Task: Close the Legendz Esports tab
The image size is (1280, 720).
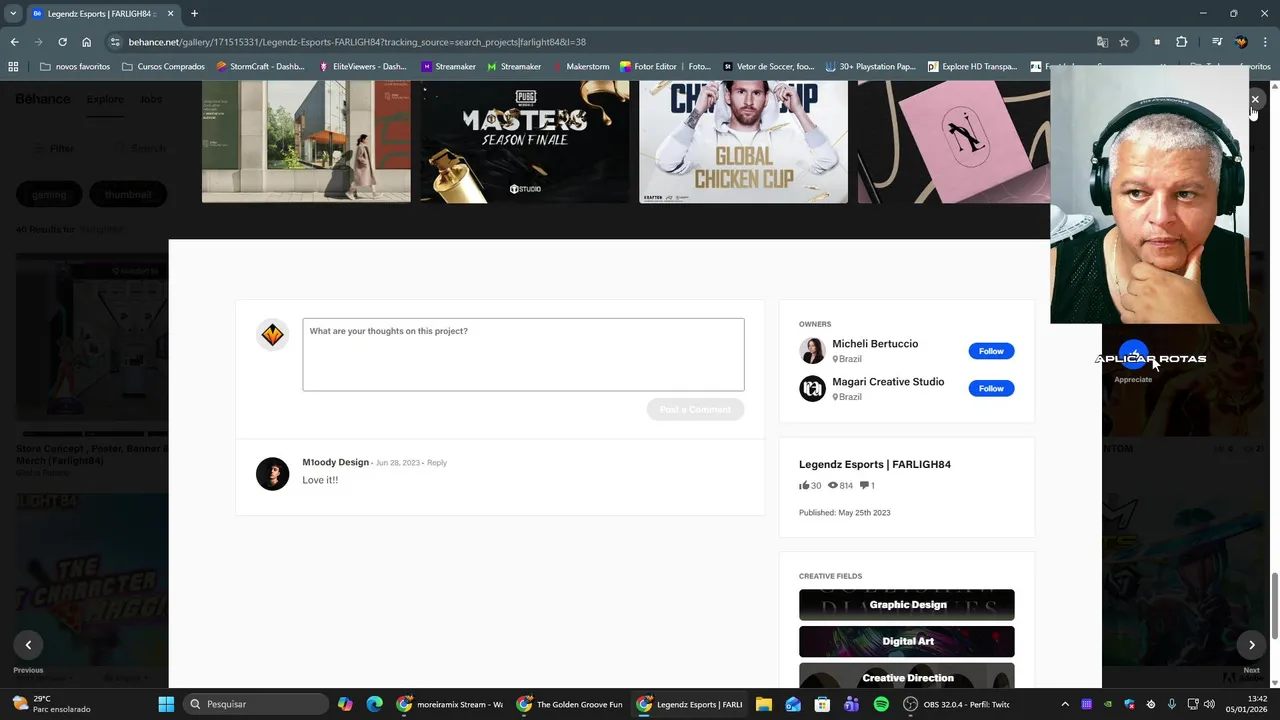Action: click(170, 14)
